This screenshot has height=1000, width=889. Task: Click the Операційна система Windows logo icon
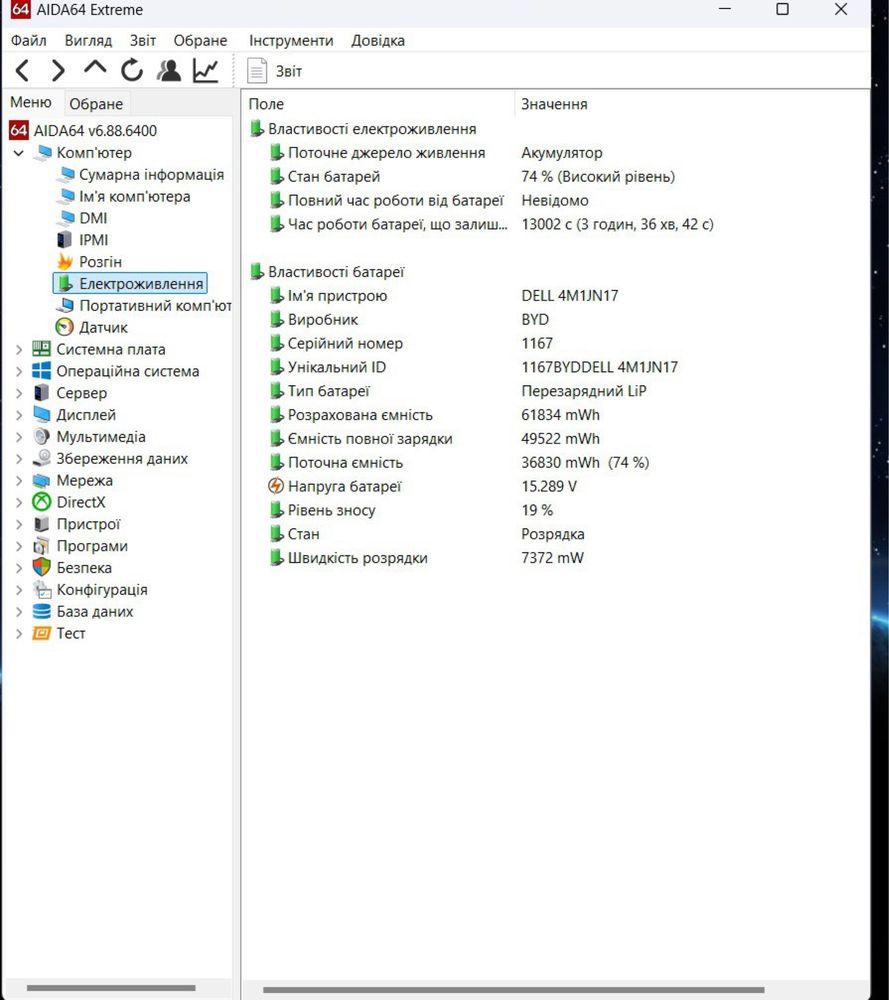41,371
